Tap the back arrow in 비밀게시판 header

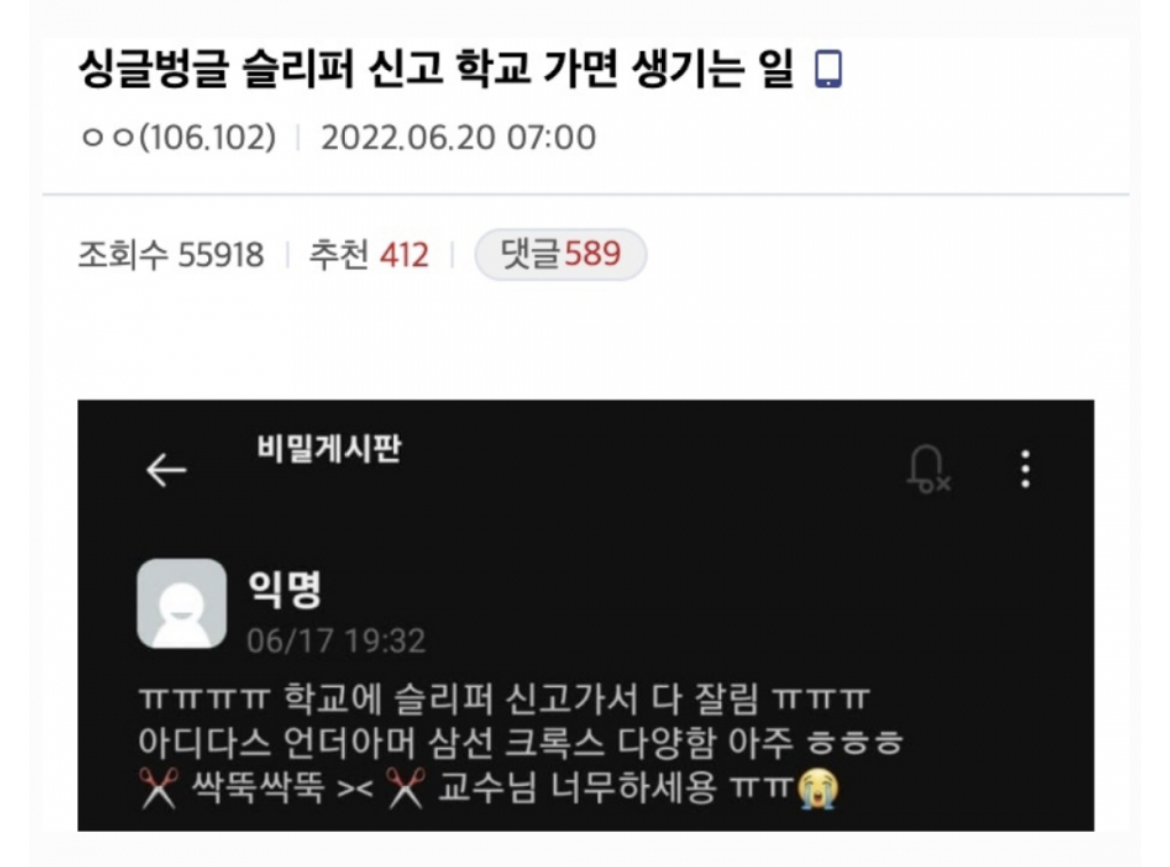166,470
